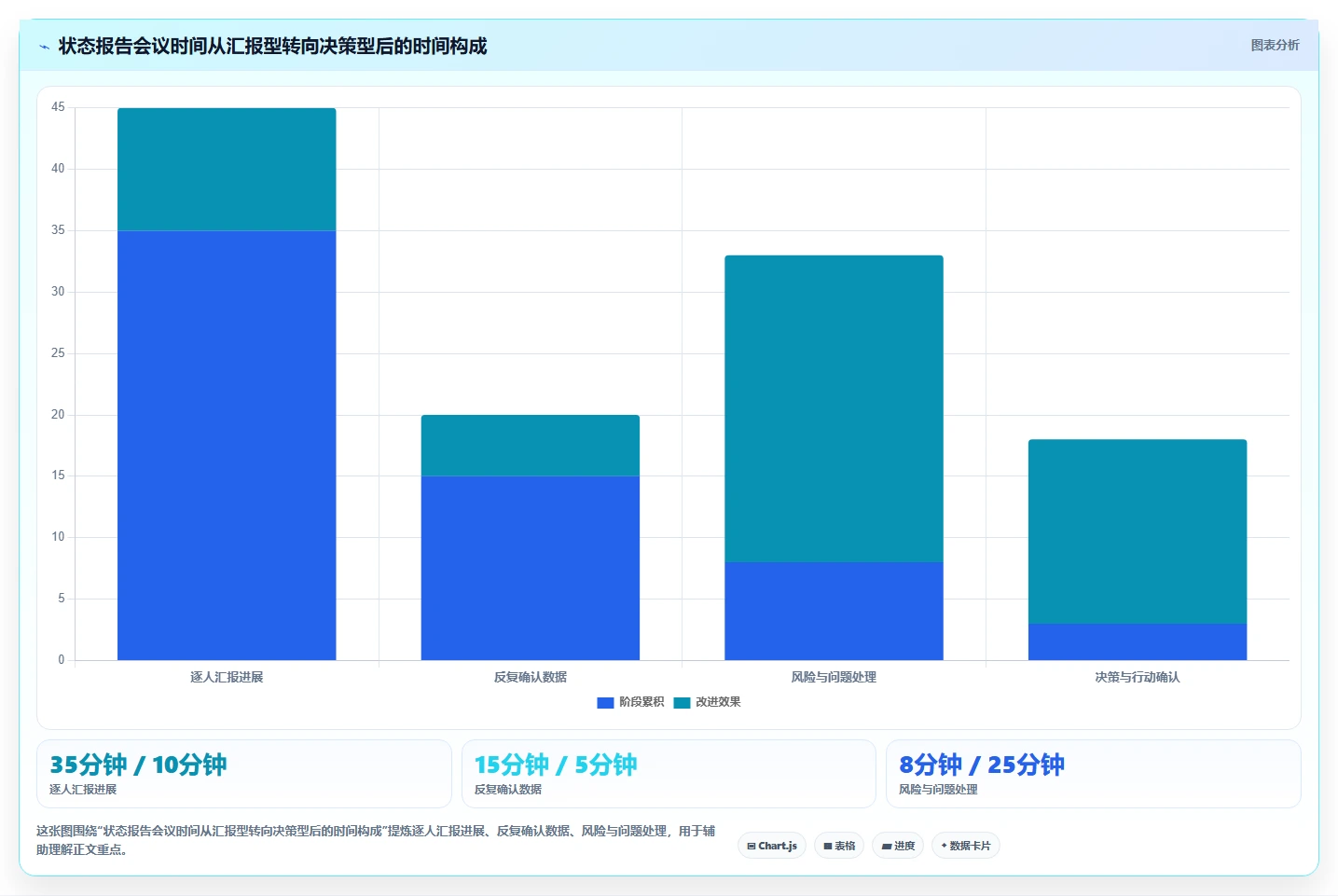Click the Chart.js tag chip
The image size is (1338, 896).
[772, 846]
